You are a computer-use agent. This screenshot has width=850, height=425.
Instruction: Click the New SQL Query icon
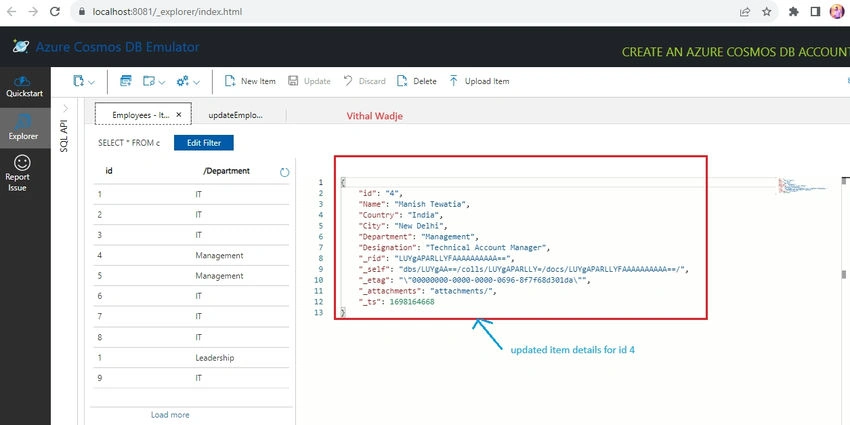126,81
